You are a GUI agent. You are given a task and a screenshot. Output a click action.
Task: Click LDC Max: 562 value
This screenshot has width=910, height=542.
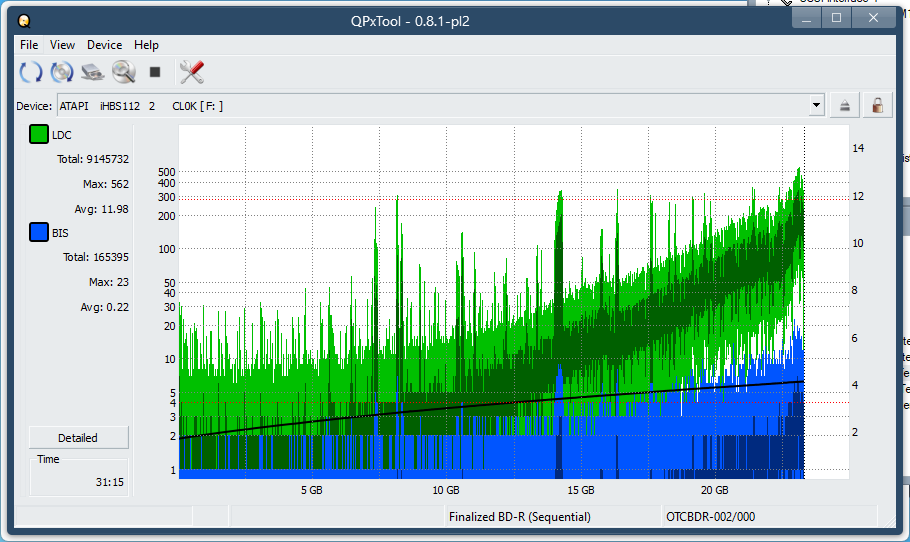106,184
